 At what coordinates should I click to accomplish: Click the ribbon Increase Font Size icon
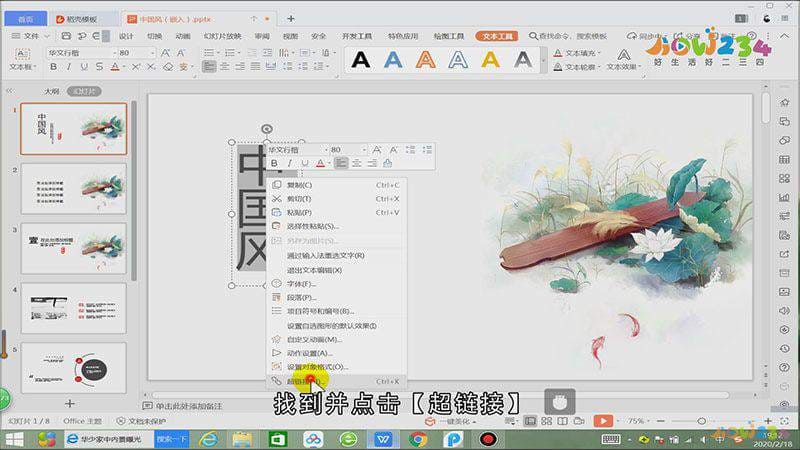click(165, 53)
